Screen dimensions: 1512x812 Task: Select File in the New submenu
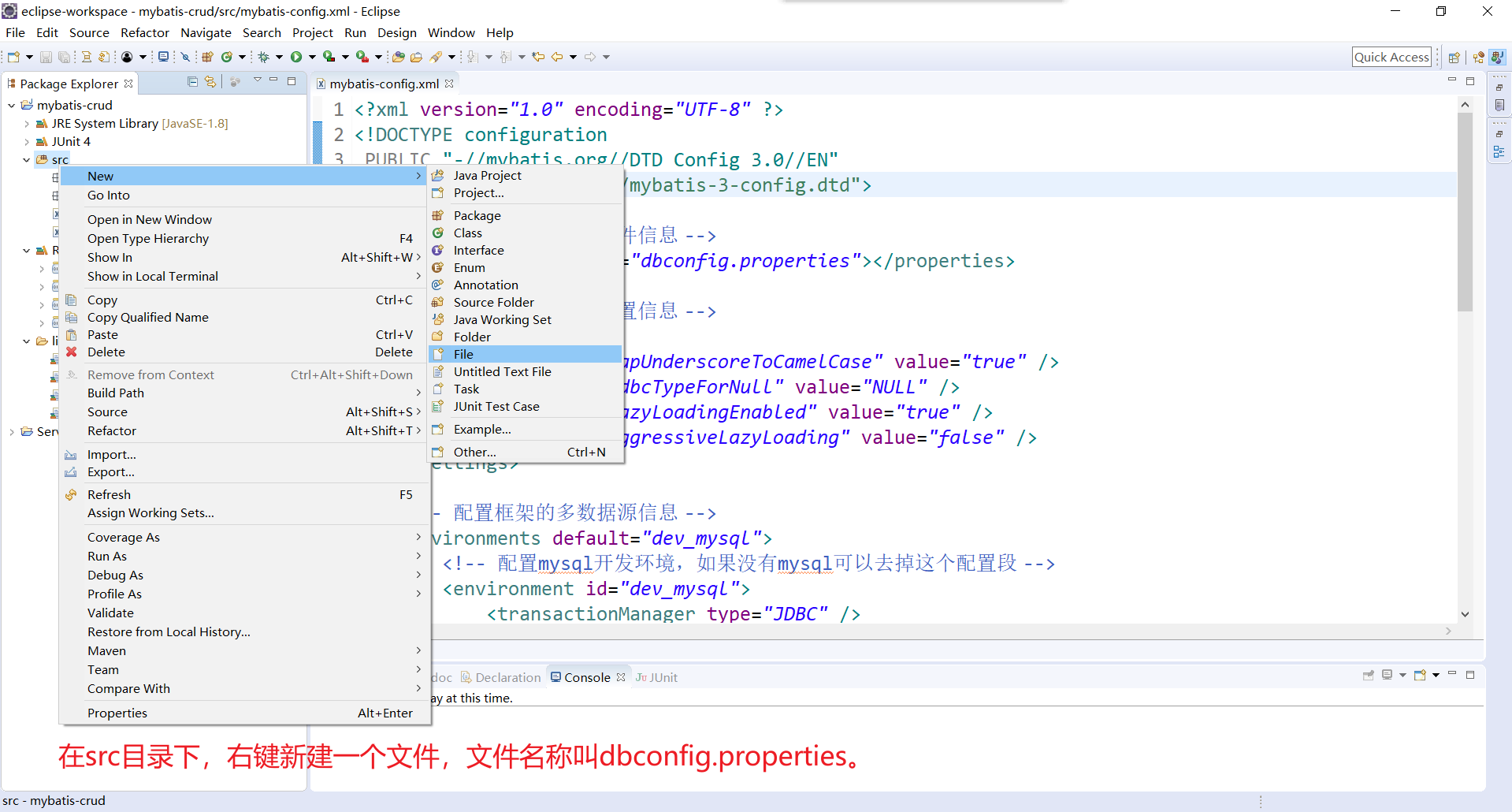tap(526, 354)
